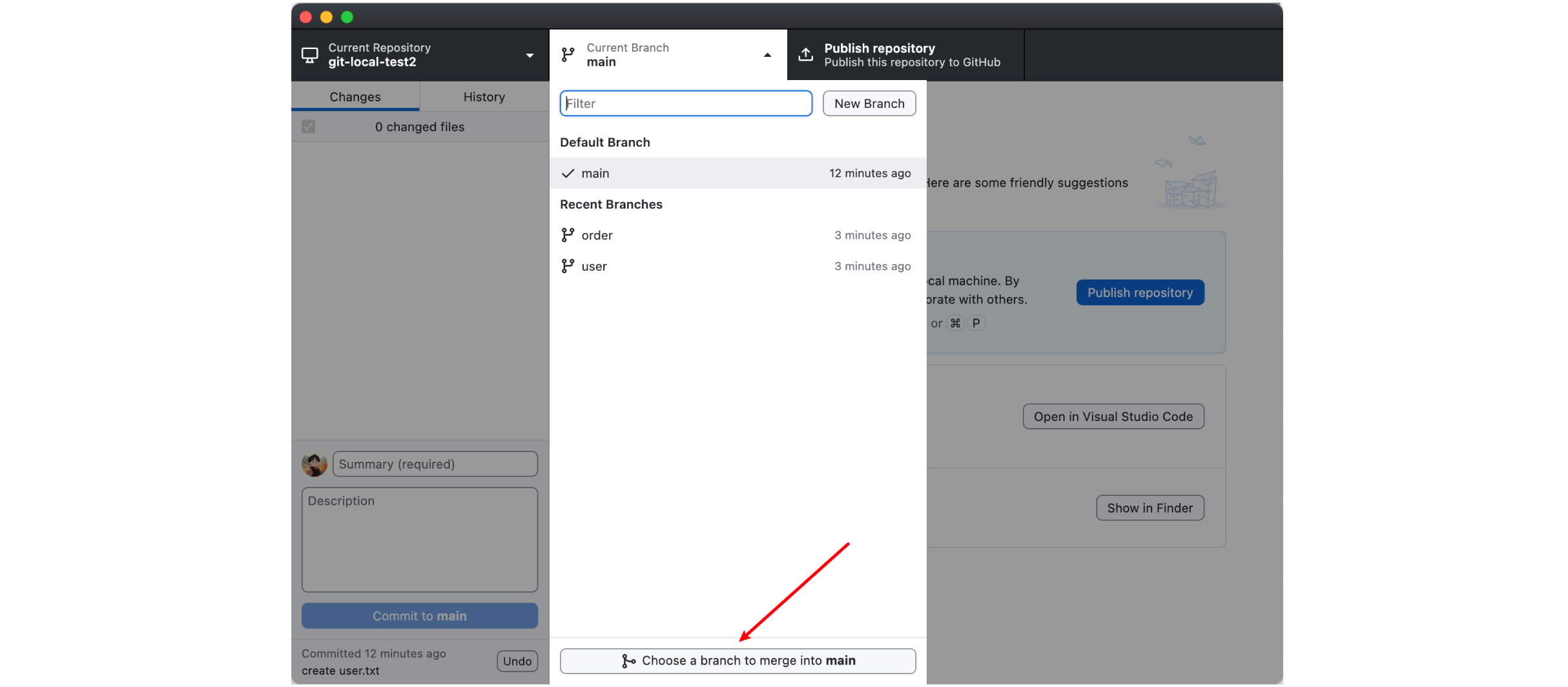1568x687 pixels.
Task: Expand the Current Repository dropdown arrow
Action: pyautogui.click(x=530, y=56)
